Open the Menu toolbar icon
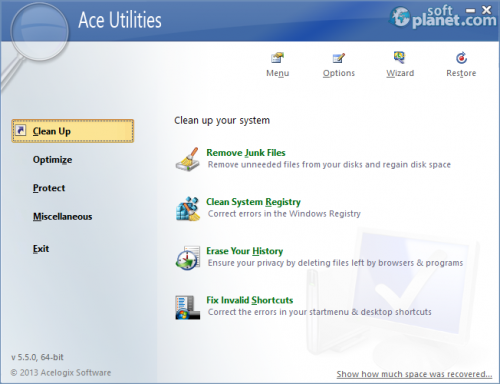 pos(277,58)
